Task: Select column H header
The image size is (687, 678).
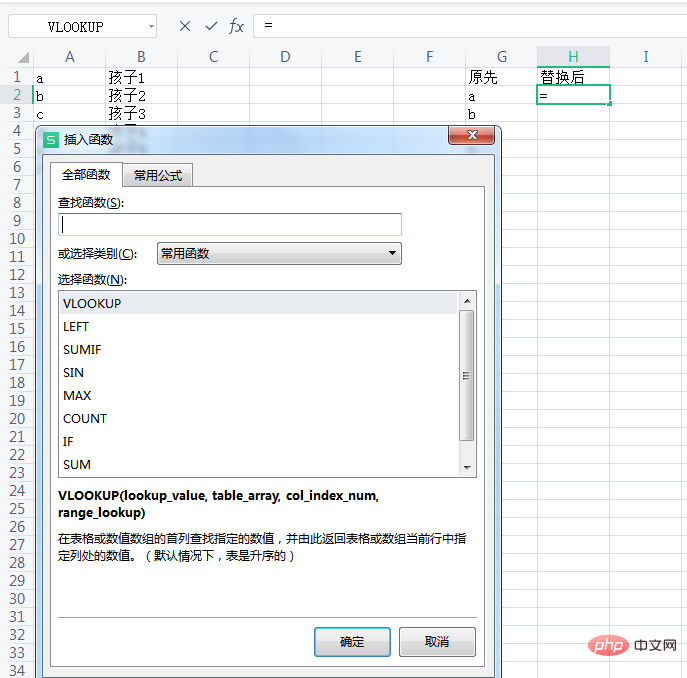Action: click(573, 57)
